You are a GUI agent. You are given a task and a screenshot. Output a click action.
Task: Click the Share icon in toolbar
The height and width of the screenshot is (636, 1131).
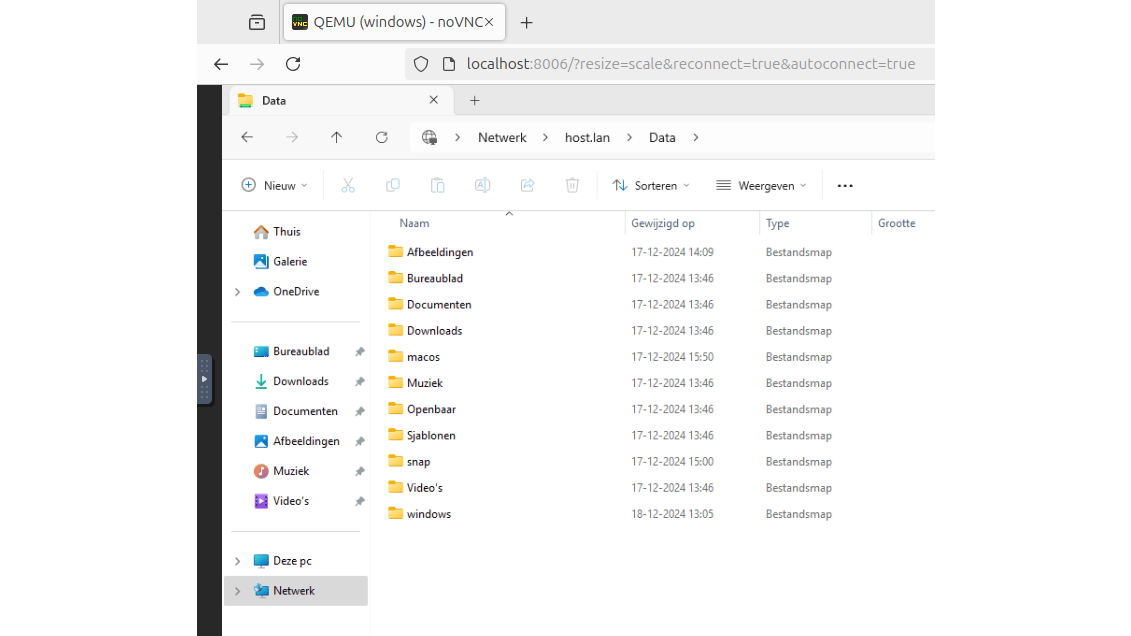pos(527,185)
